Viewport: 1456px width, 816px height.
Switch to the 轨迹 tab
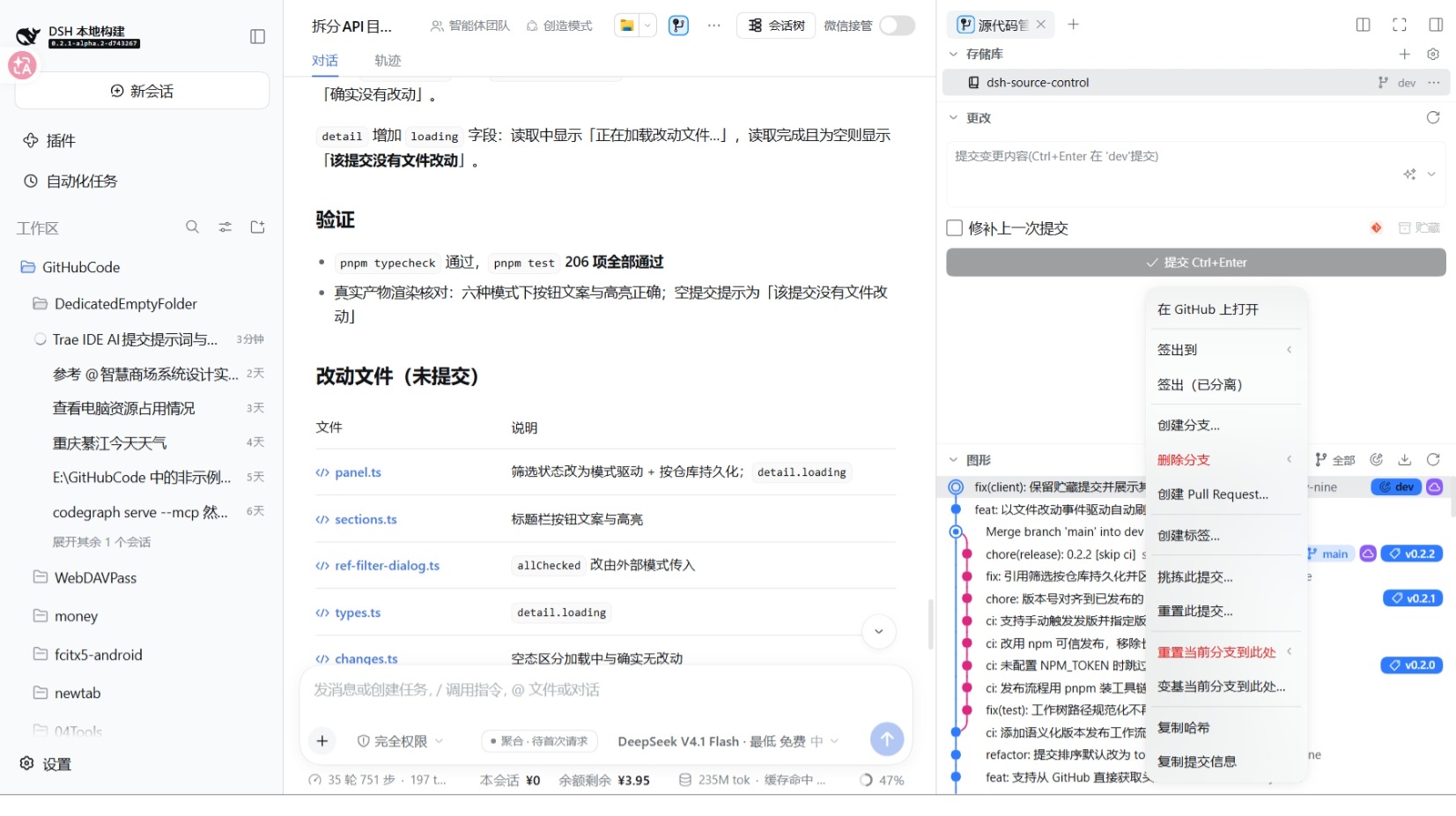[x=388, y=61]
